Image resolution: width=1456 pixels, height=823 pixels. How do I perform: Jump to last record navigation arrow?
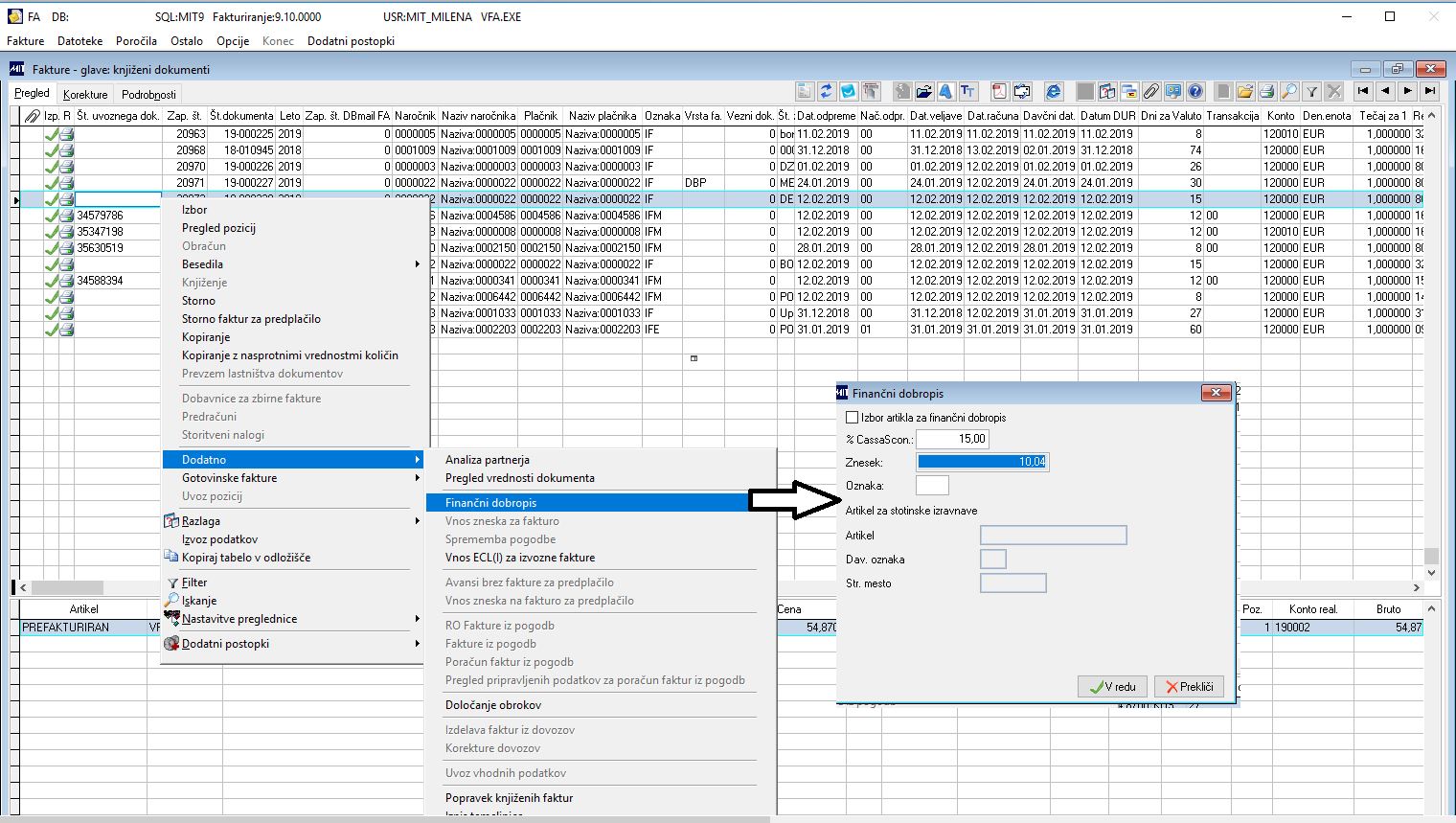click(x=1430, y=91)
